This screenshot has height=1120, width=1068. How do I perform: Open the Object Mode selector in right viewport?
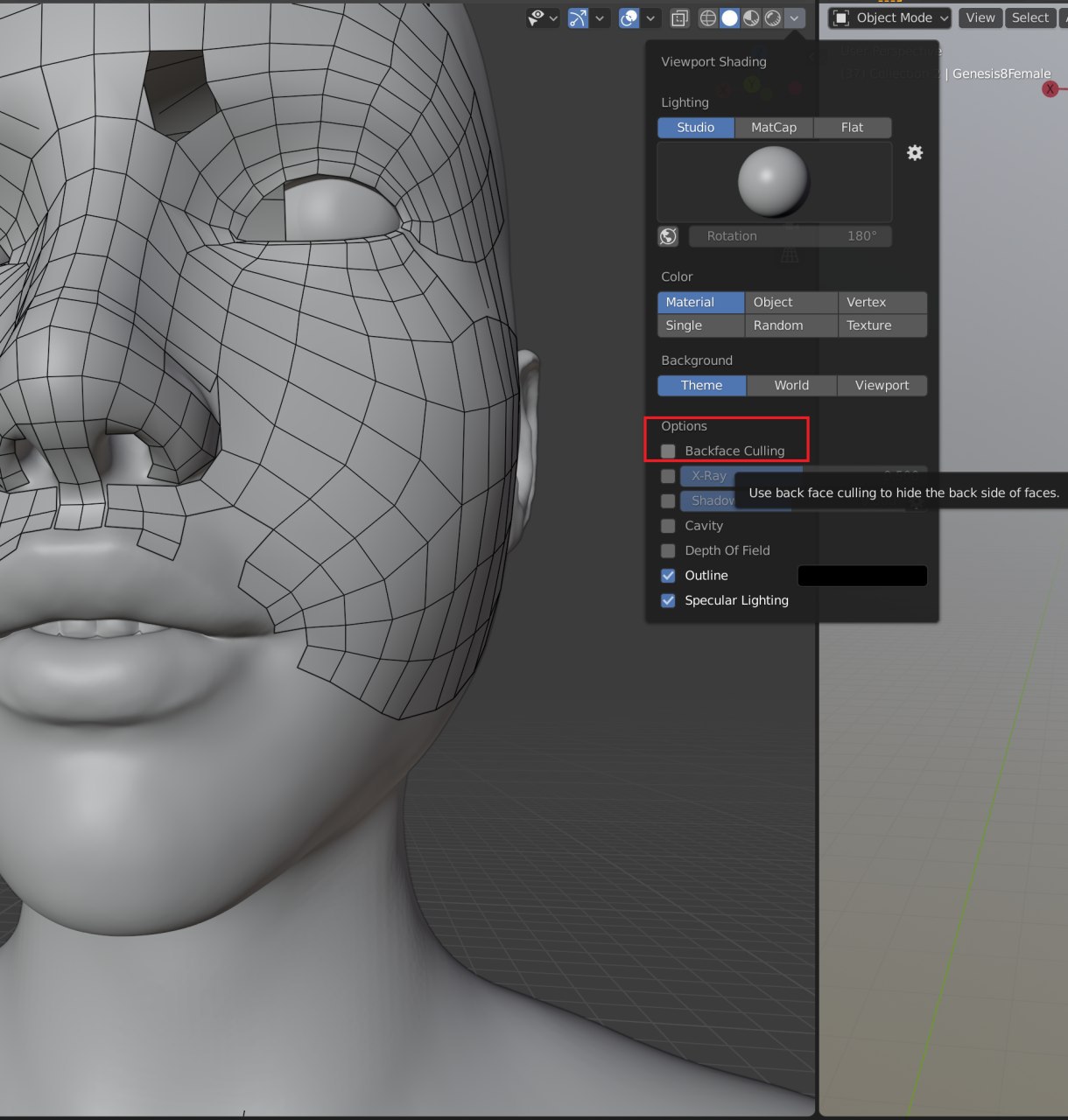coord(889,17)
